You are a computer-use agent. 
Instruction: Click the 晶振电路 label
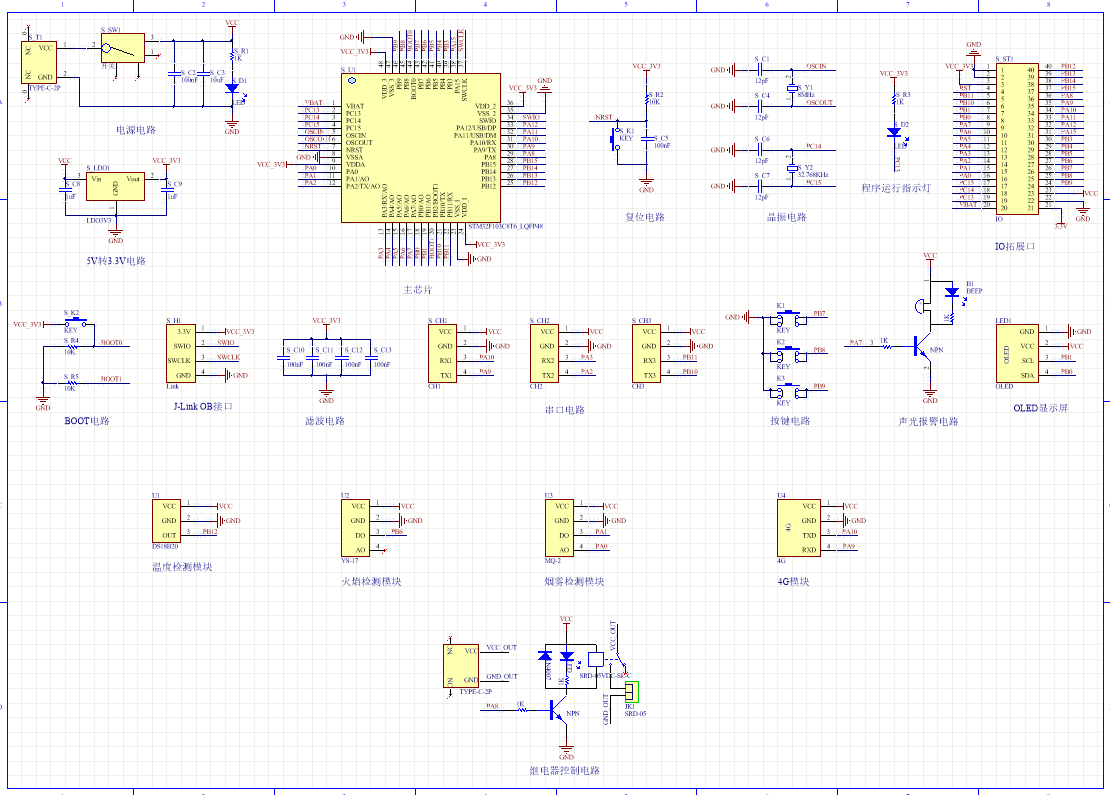[x=787, y=217]
